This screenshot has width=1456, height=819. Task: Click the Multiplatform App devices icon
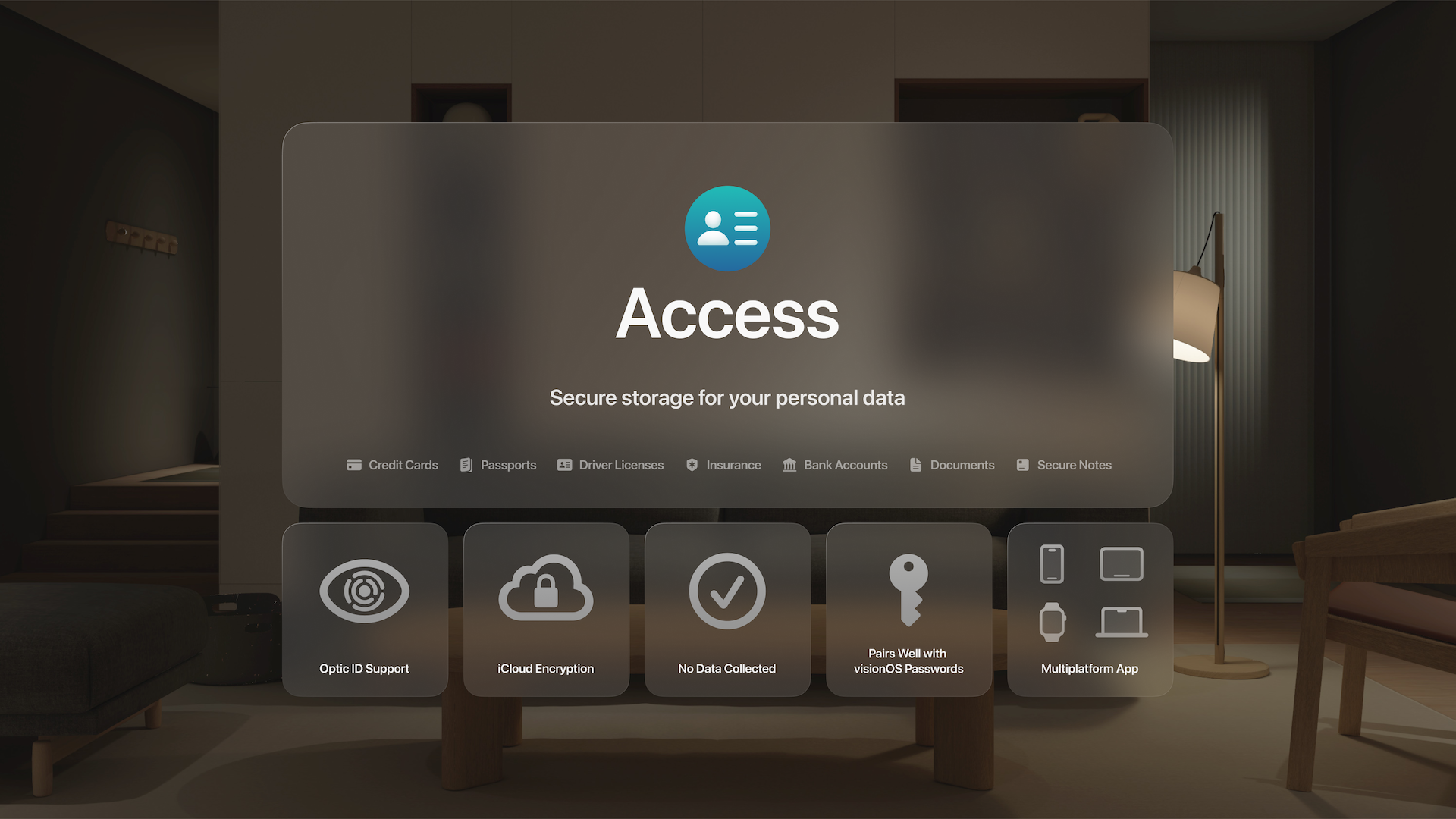[1089, 591]
